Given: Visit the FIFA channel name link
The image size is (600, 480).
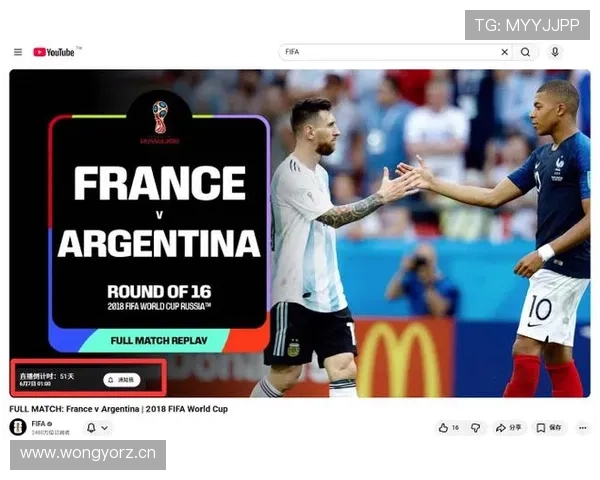Looking at the screenshot, I should [x=38, y=423].
